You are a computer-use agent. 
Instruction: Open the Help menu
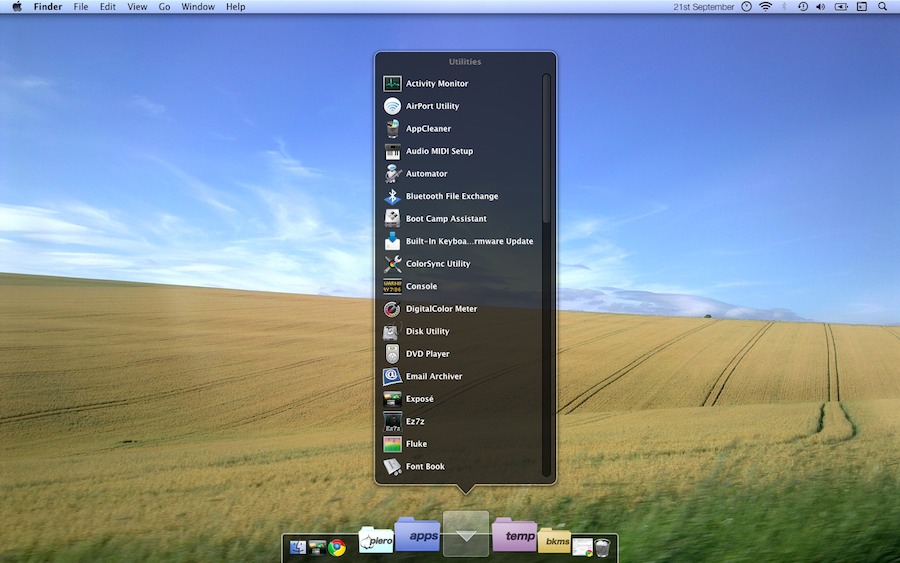pos(235,7)
